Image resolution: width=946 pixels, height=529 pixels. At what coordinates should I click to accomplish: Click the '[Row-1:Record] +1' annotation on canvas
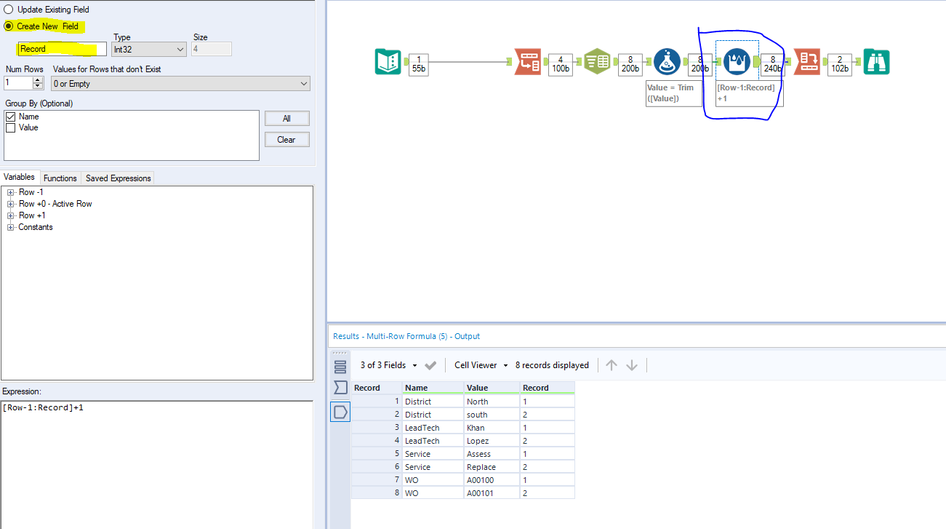coord(748,93)
